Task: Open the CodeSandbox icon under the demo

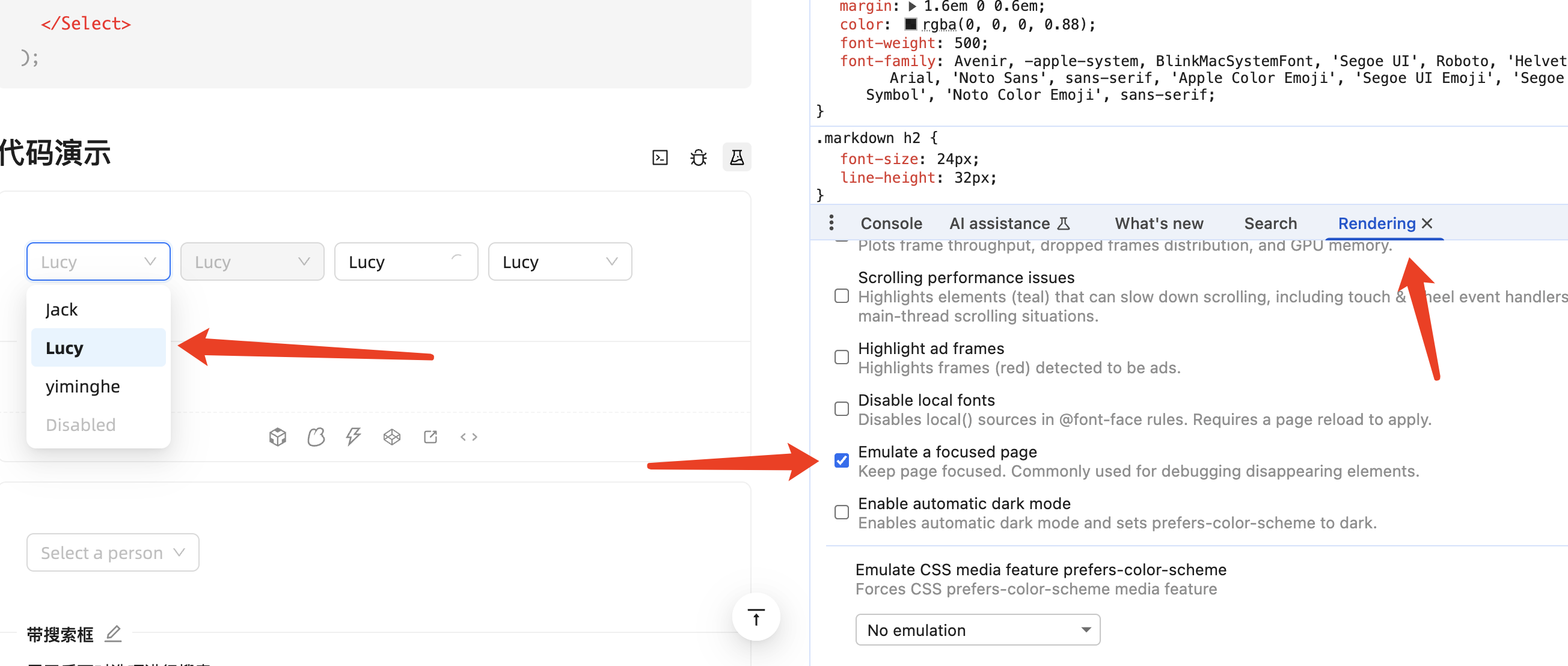Action: 278,436
